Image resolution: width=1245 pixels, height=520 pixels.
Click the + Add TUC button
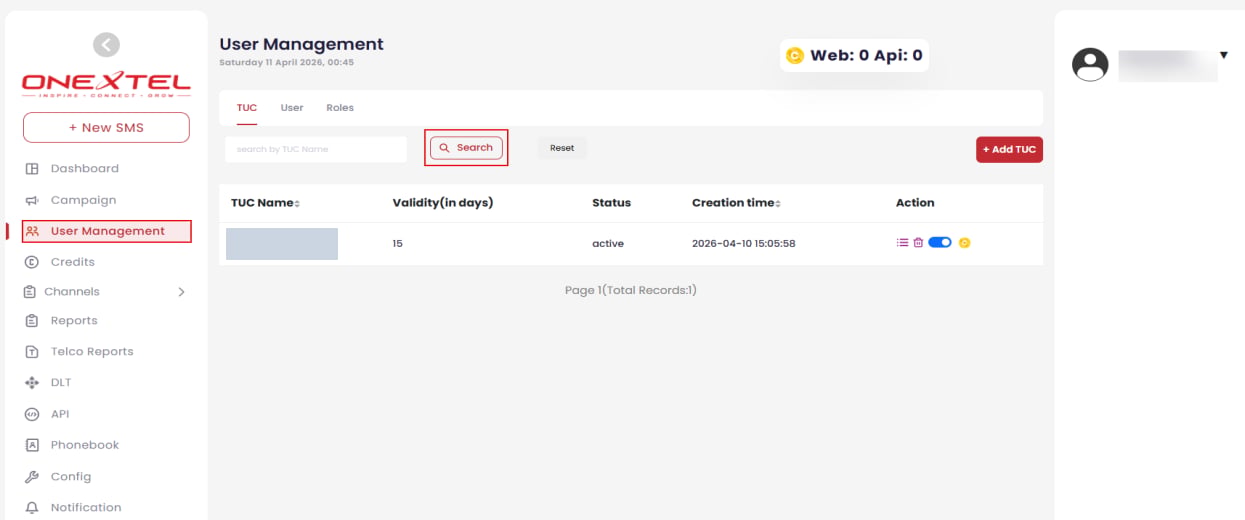[x=1009, y=149]
